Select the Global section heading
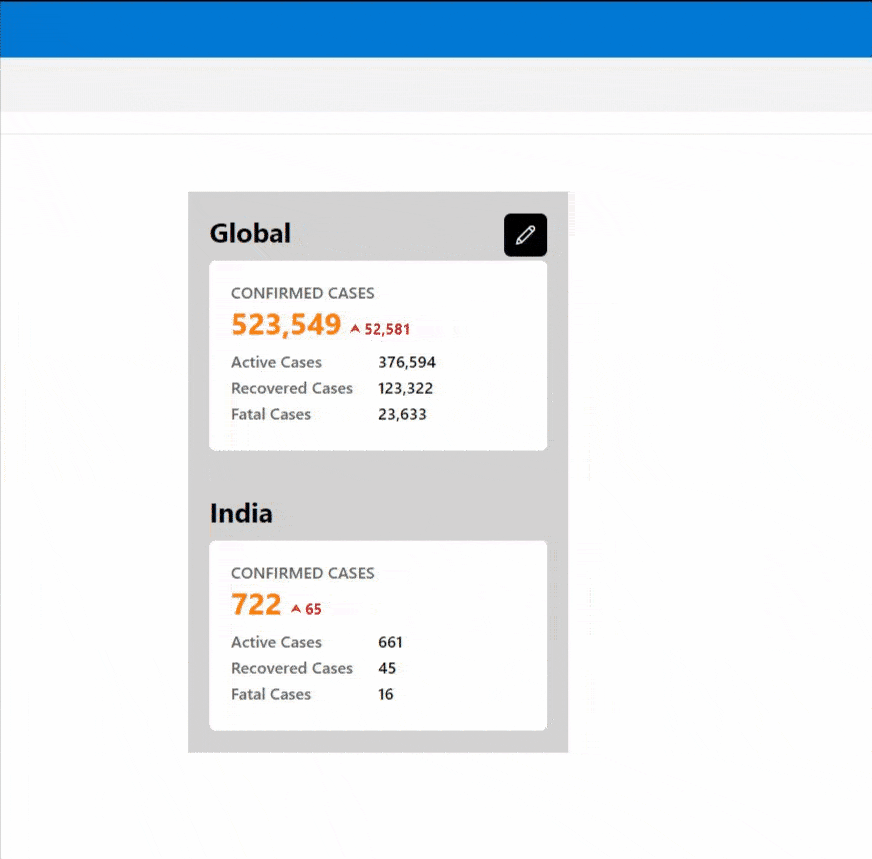 pyautogui.click(x=250, y=233)
